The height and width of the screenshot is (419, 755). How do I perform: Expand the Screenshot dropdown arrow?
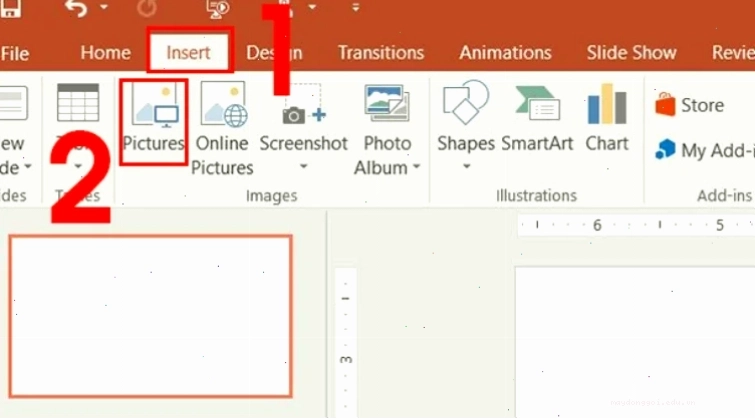[303, 167]
